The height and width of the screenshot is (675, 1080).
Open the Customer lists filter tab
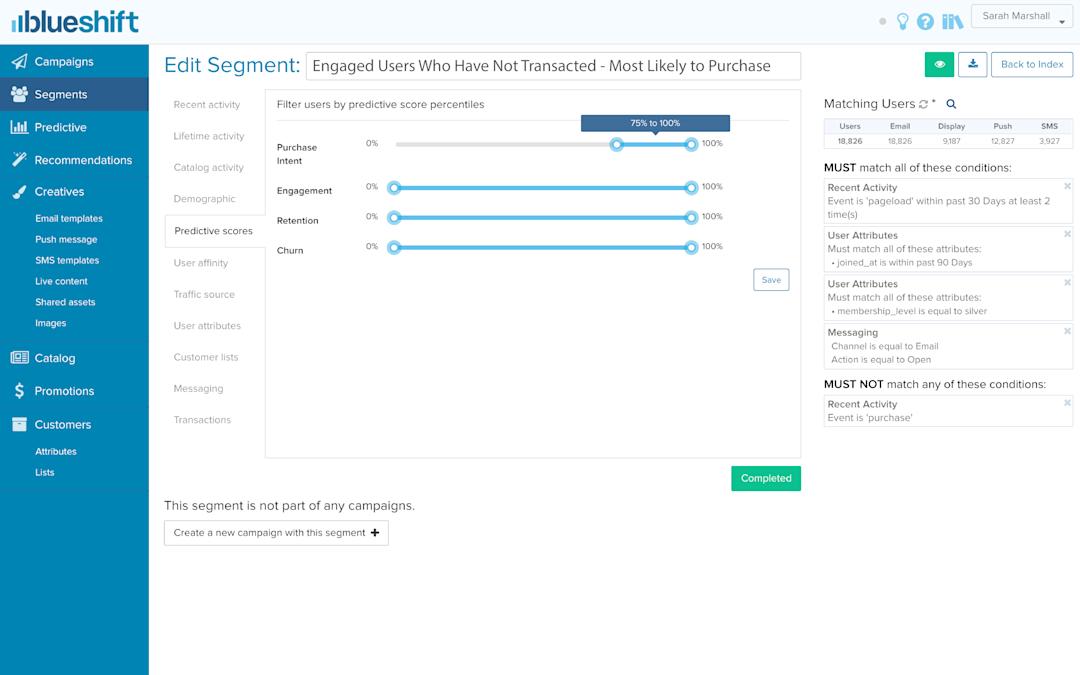coord(206,357)
